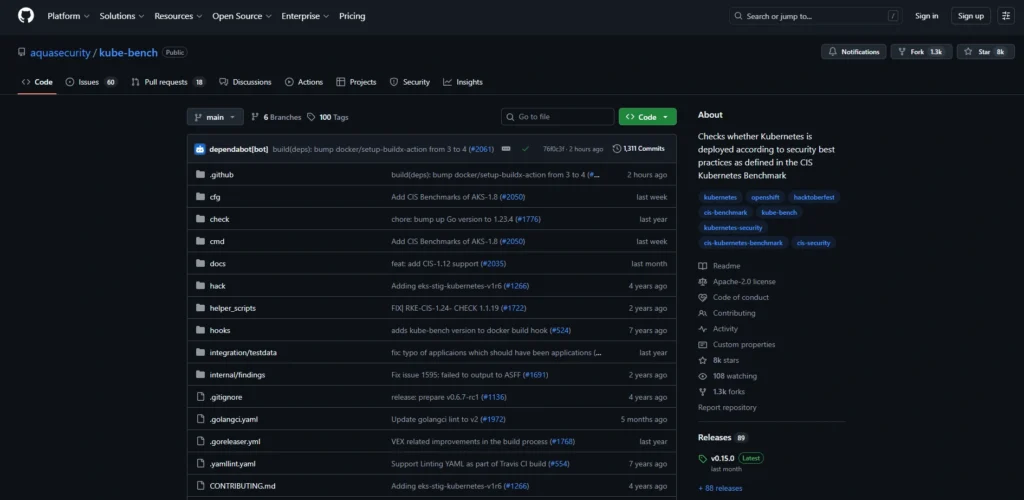Open the Readme link in About
Viewport: 1024px width, 500px height.
tap(719, 266)
